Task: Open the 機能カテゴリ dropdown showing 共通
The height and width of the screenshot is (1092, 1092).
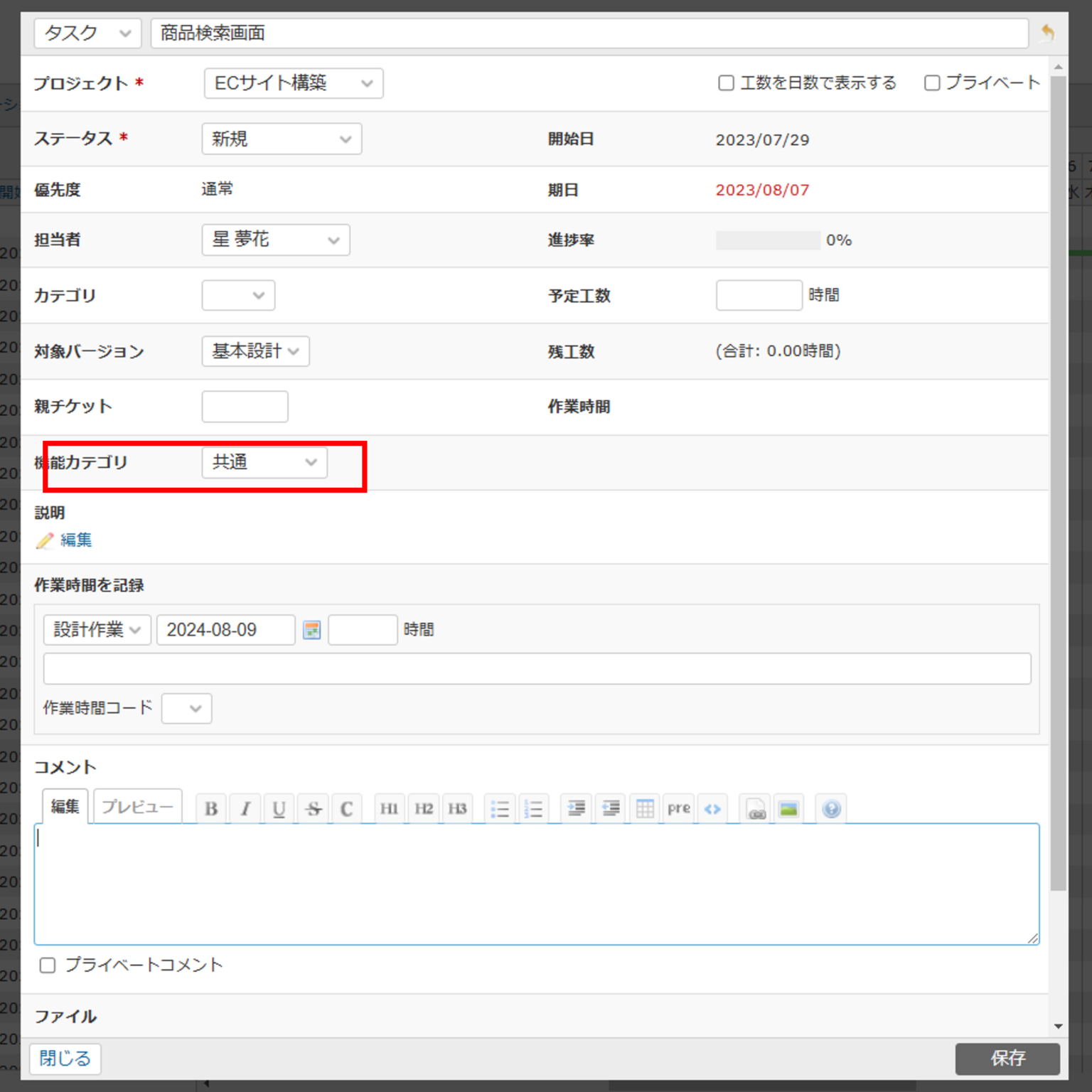Action: tap(264, 462)
